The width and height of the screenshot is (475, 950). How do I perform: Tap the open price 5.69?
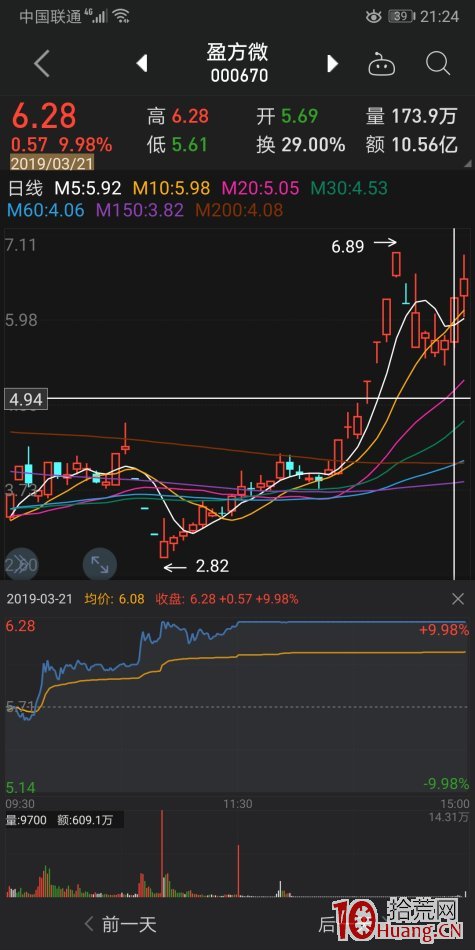coord(299,116)
